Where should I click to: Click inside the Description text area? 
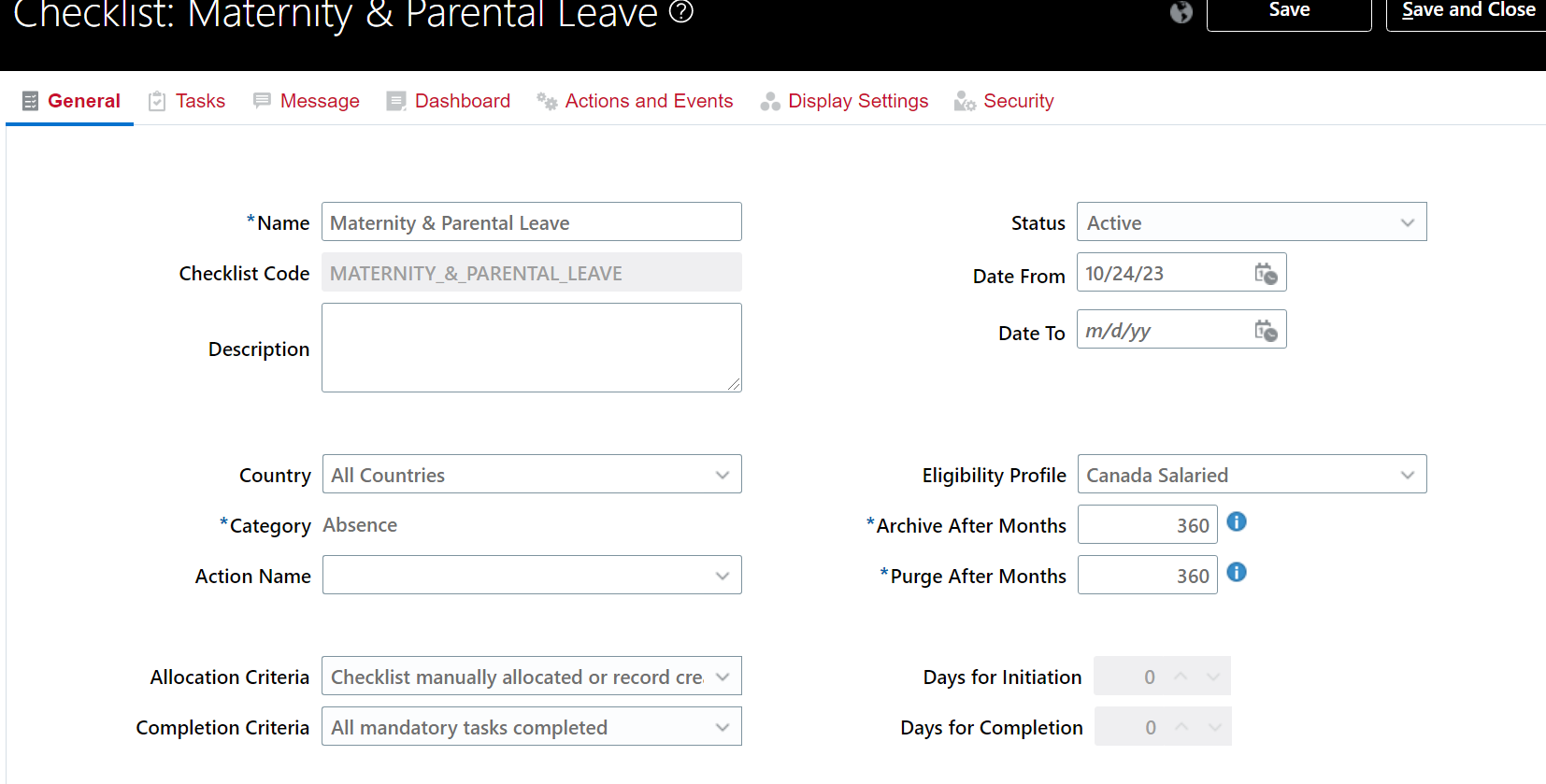point(531,347)
